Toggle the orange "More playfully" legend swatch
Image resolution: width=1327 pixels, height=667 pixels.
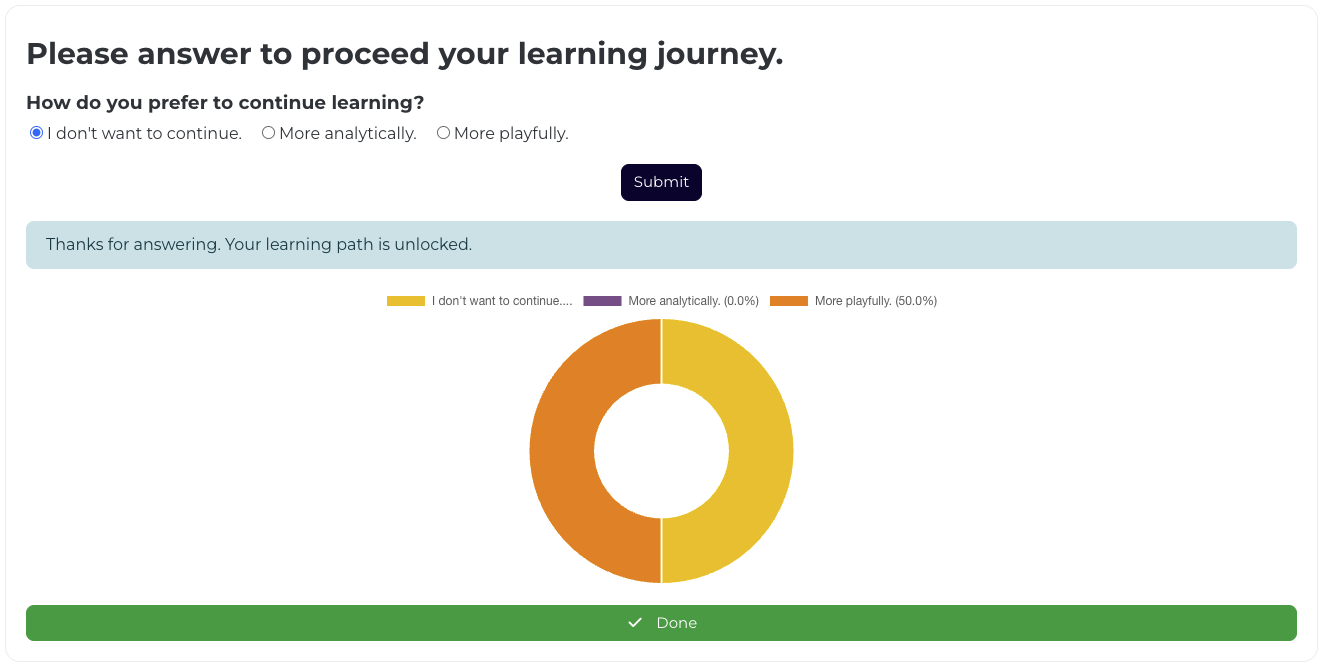[x=789, y=301]
